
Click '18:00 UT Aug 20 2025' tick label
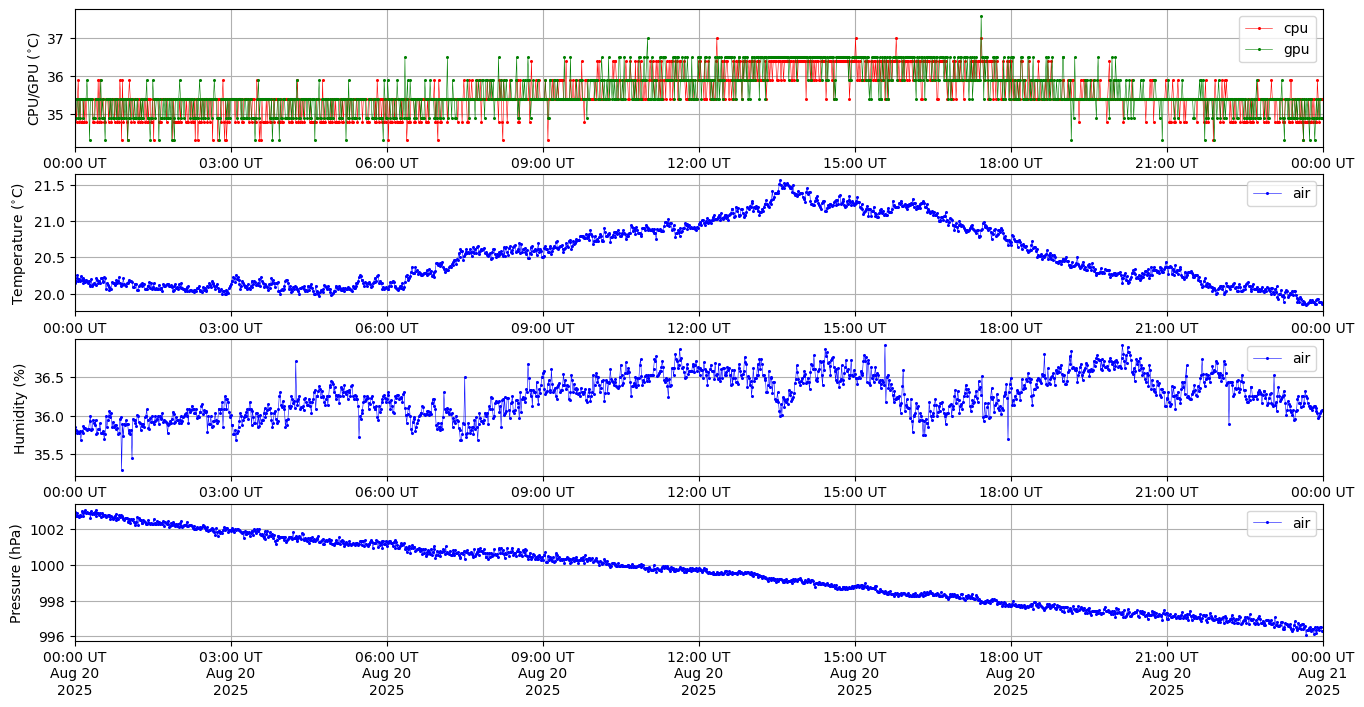(x=1011, y=674)
